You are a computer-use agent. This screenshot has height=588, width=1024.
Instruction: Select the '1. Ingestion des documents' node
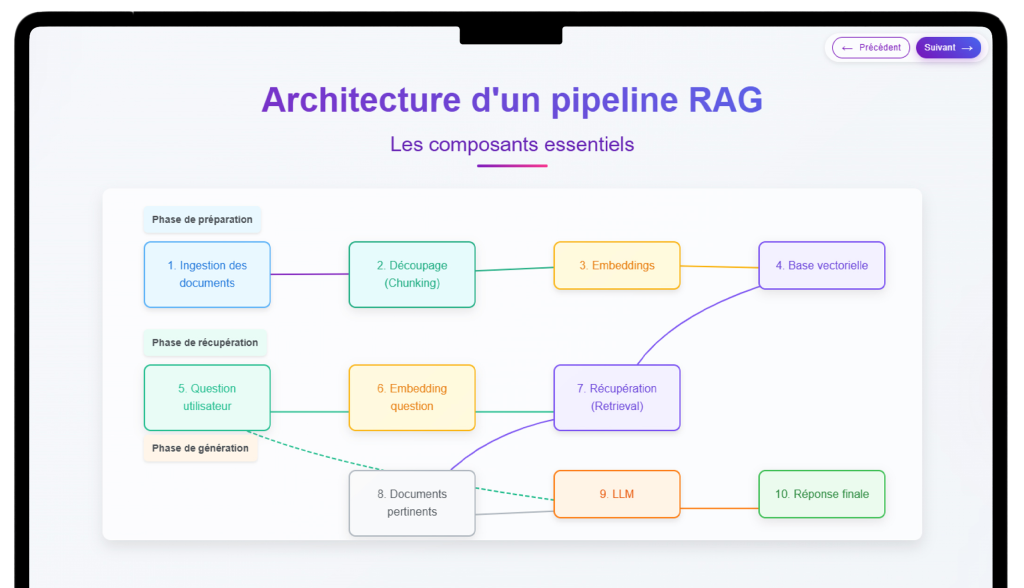207,274
